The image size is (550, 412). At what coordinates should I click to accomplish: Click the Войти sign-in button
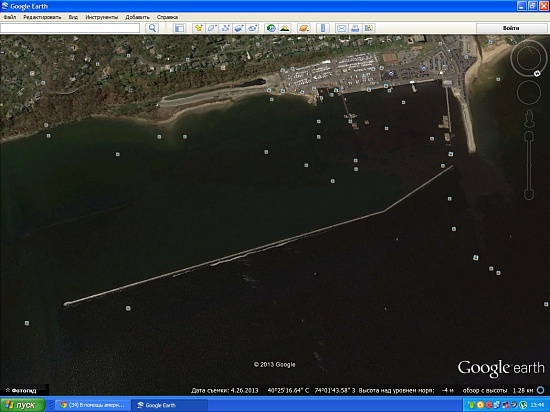pos(511,28)
